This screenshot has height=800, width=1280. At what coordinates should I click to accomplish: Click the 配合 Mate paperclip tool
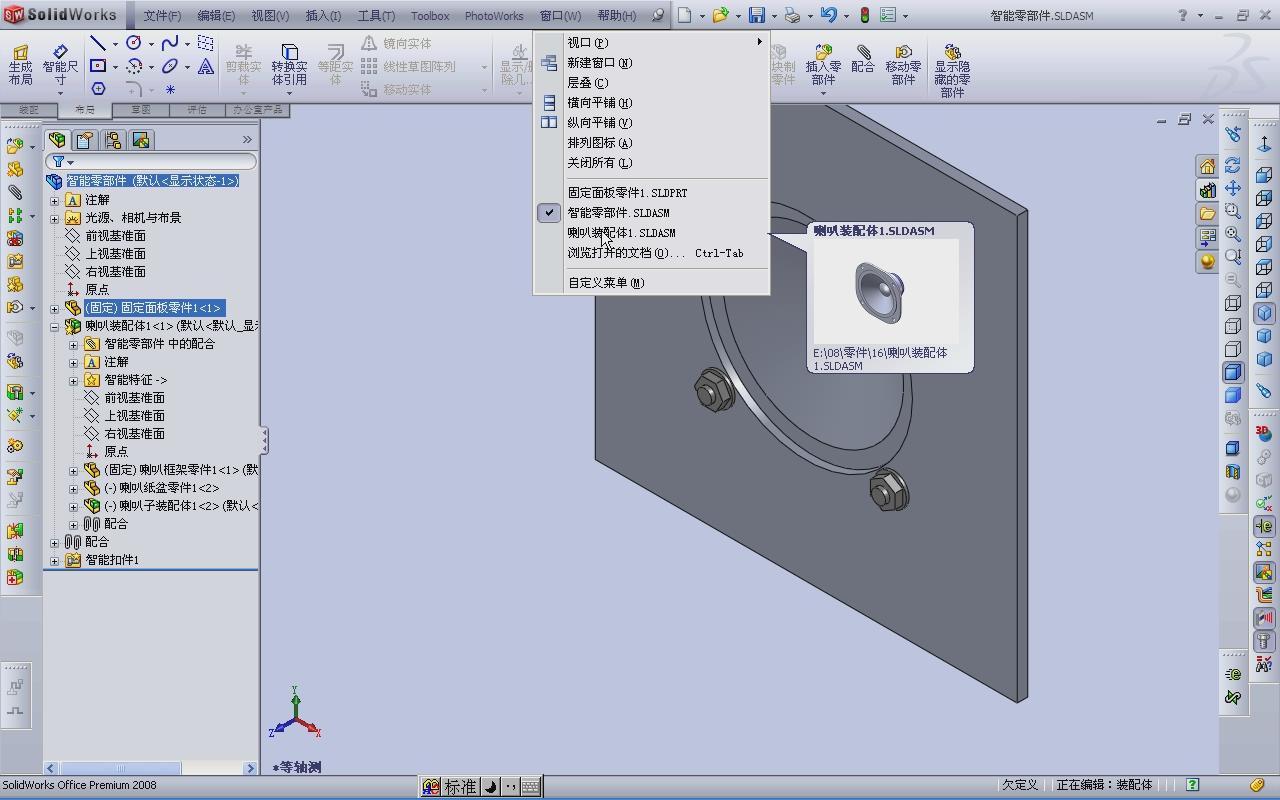[863, 60]
